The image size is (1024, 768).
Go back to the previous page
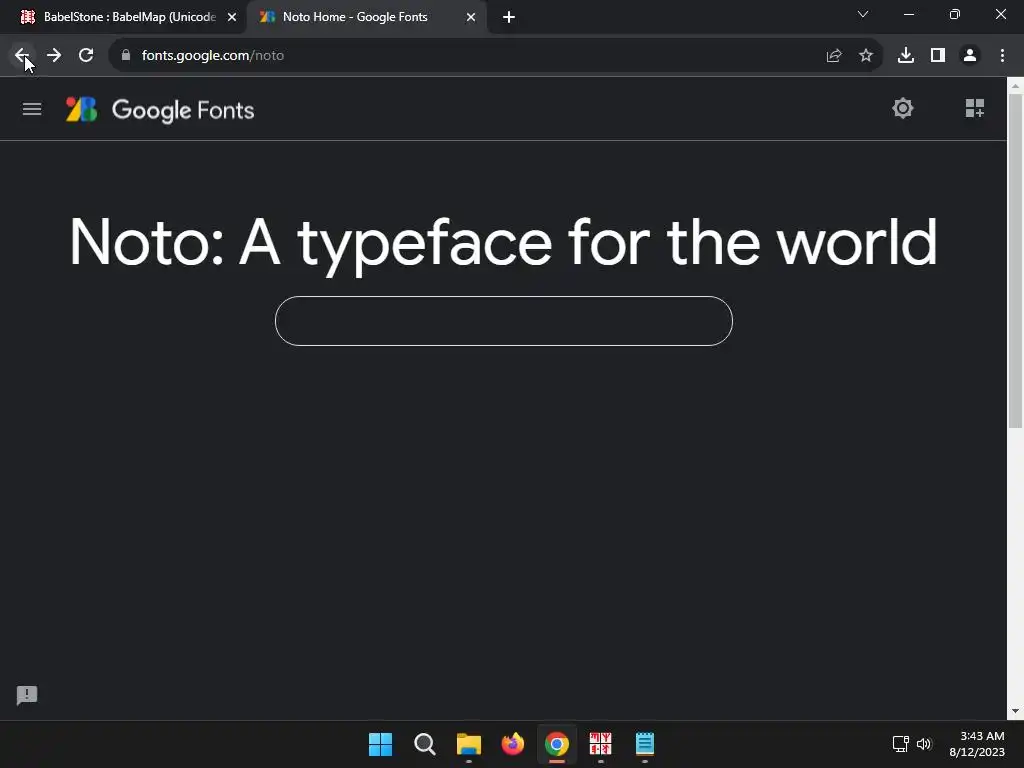(x=22, y=56)
